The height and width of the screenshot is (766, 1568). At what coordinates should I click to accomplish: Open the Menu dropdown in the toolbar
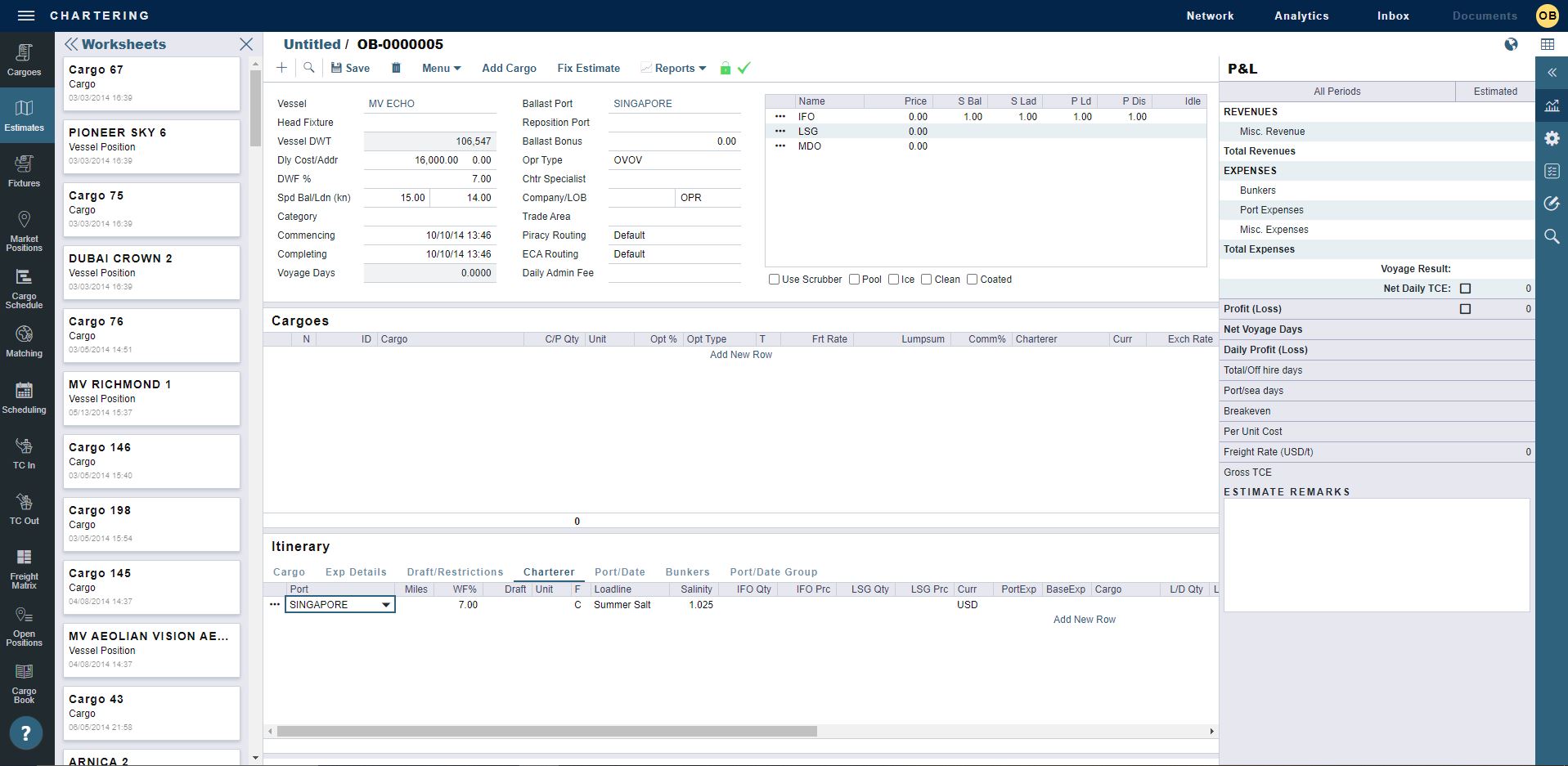tap(440, 68)
